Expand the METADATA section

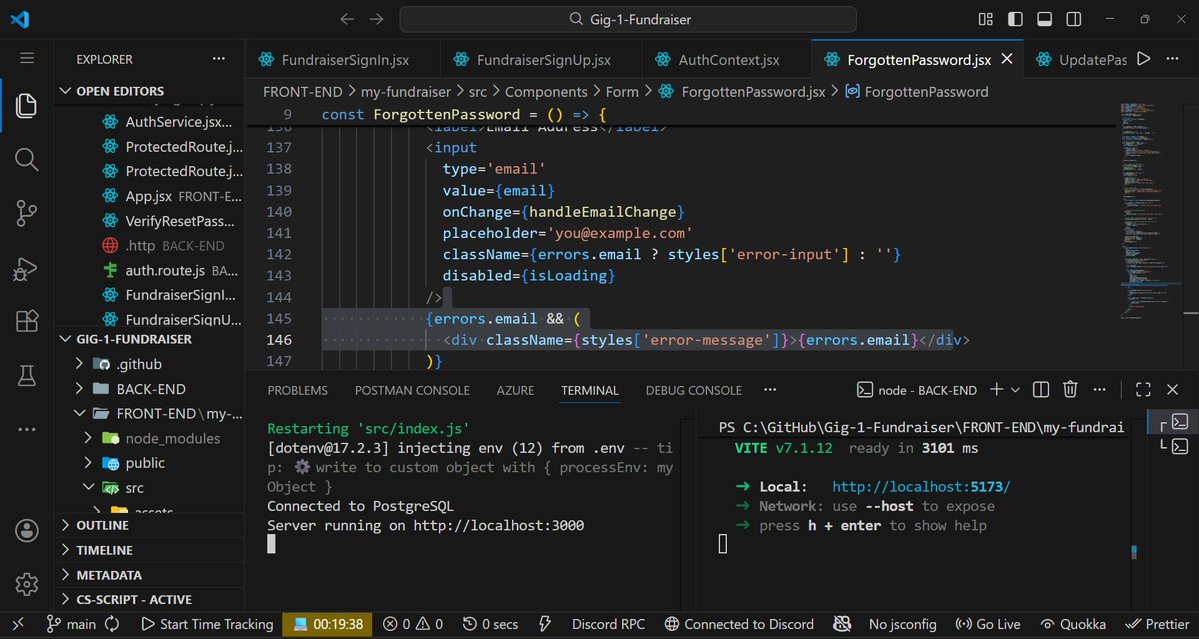150,575
